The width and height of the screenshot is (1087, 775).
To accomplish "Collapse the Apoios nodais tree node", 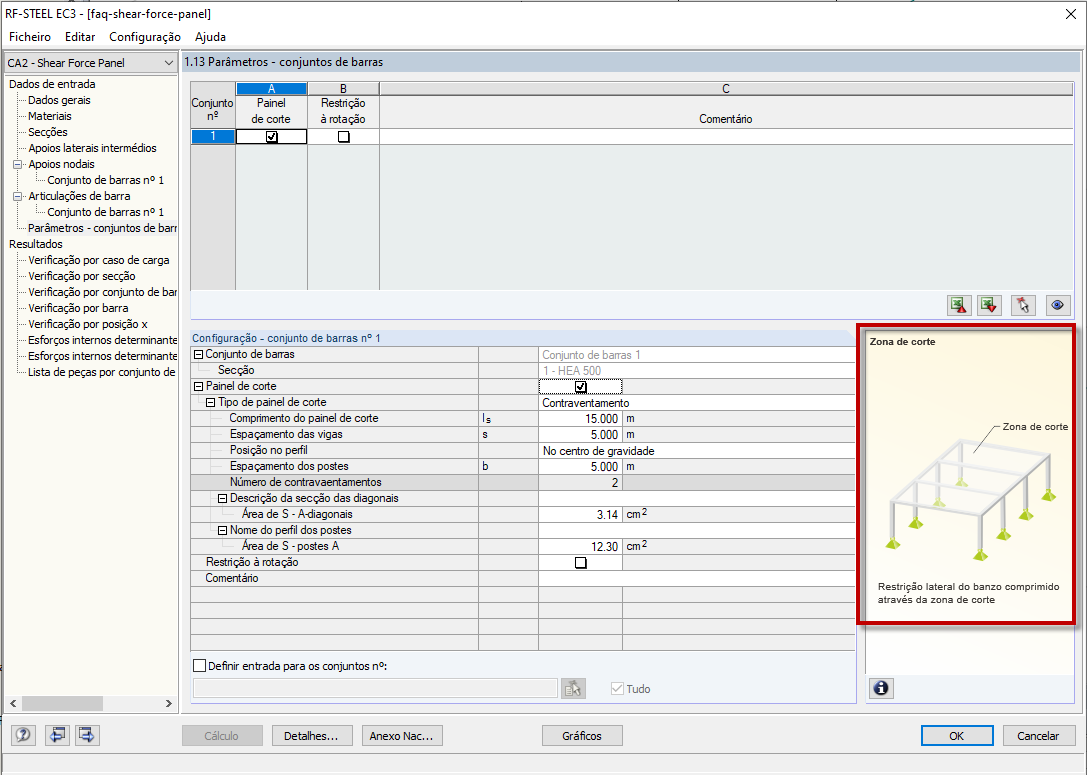I will (17, 164).
